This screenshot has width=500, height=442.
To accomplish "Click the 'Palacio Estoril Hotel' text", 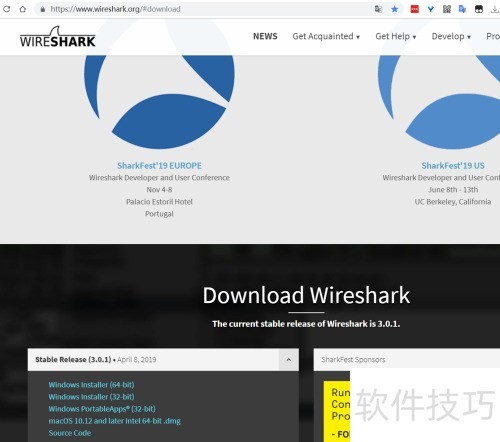I will coord(159,202).
